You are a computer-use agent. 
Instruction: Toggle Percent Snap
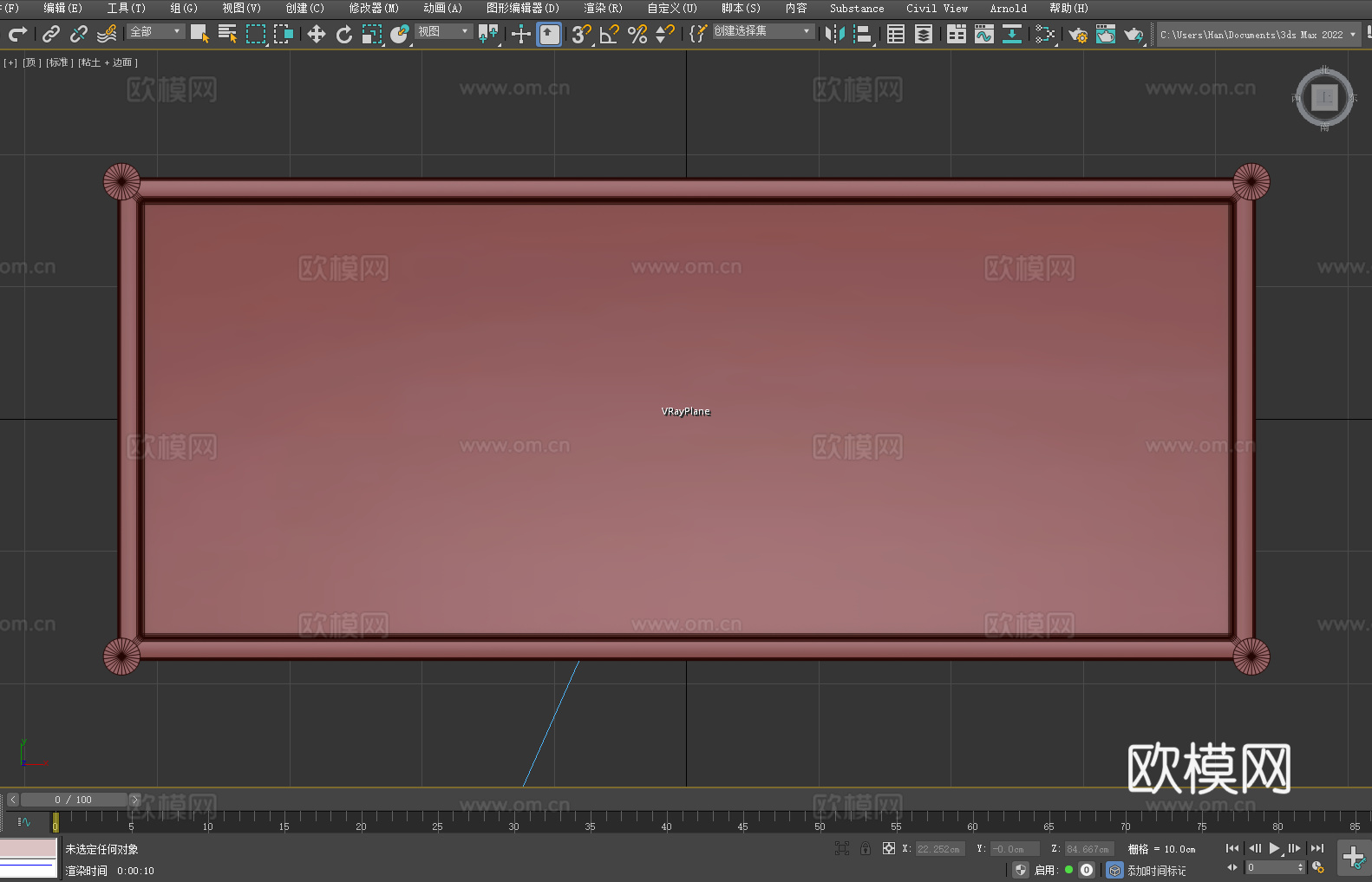click(637, 34)
